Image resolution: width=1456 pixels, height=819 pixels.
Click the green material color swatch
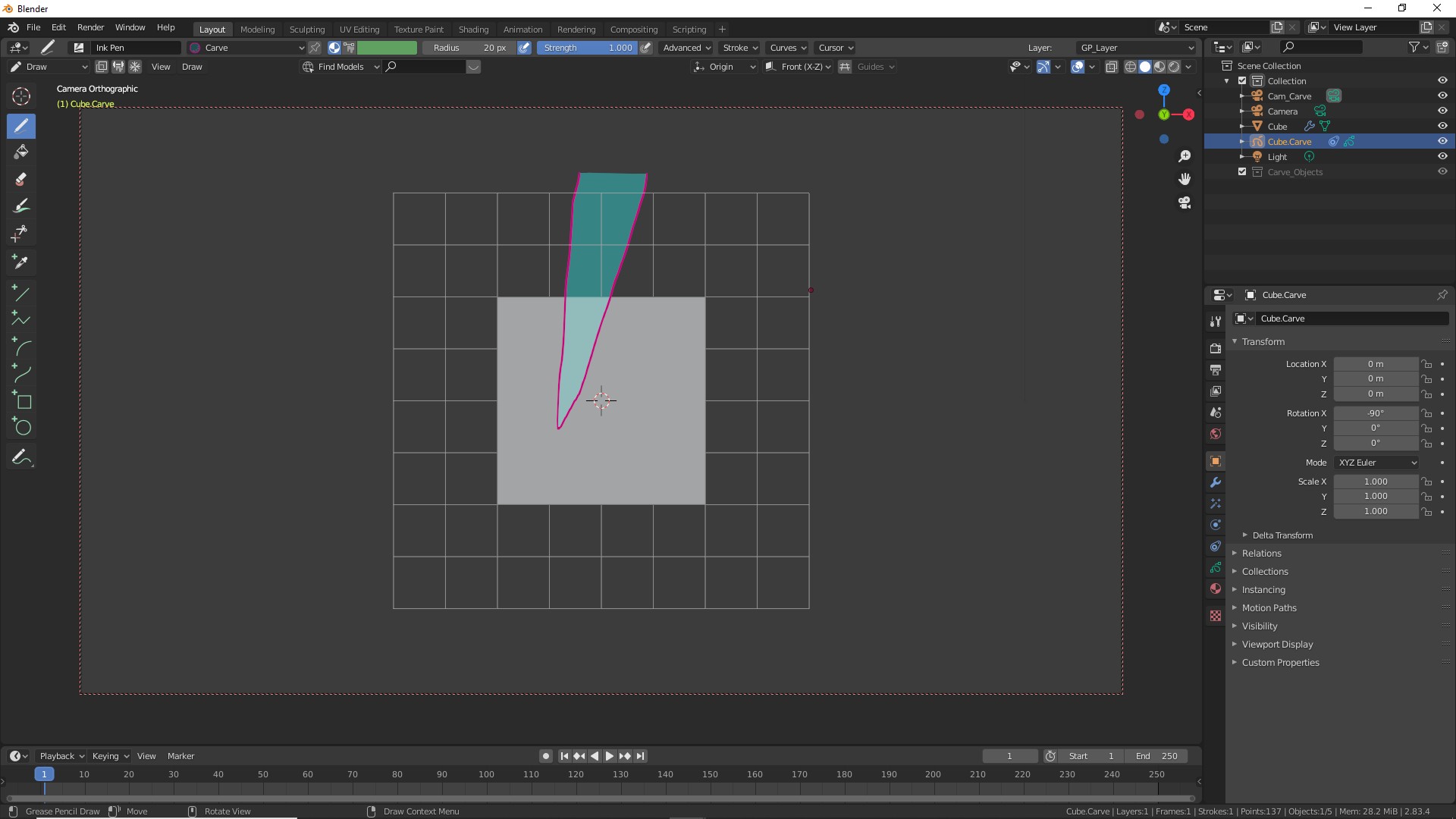tap(387, 48)
